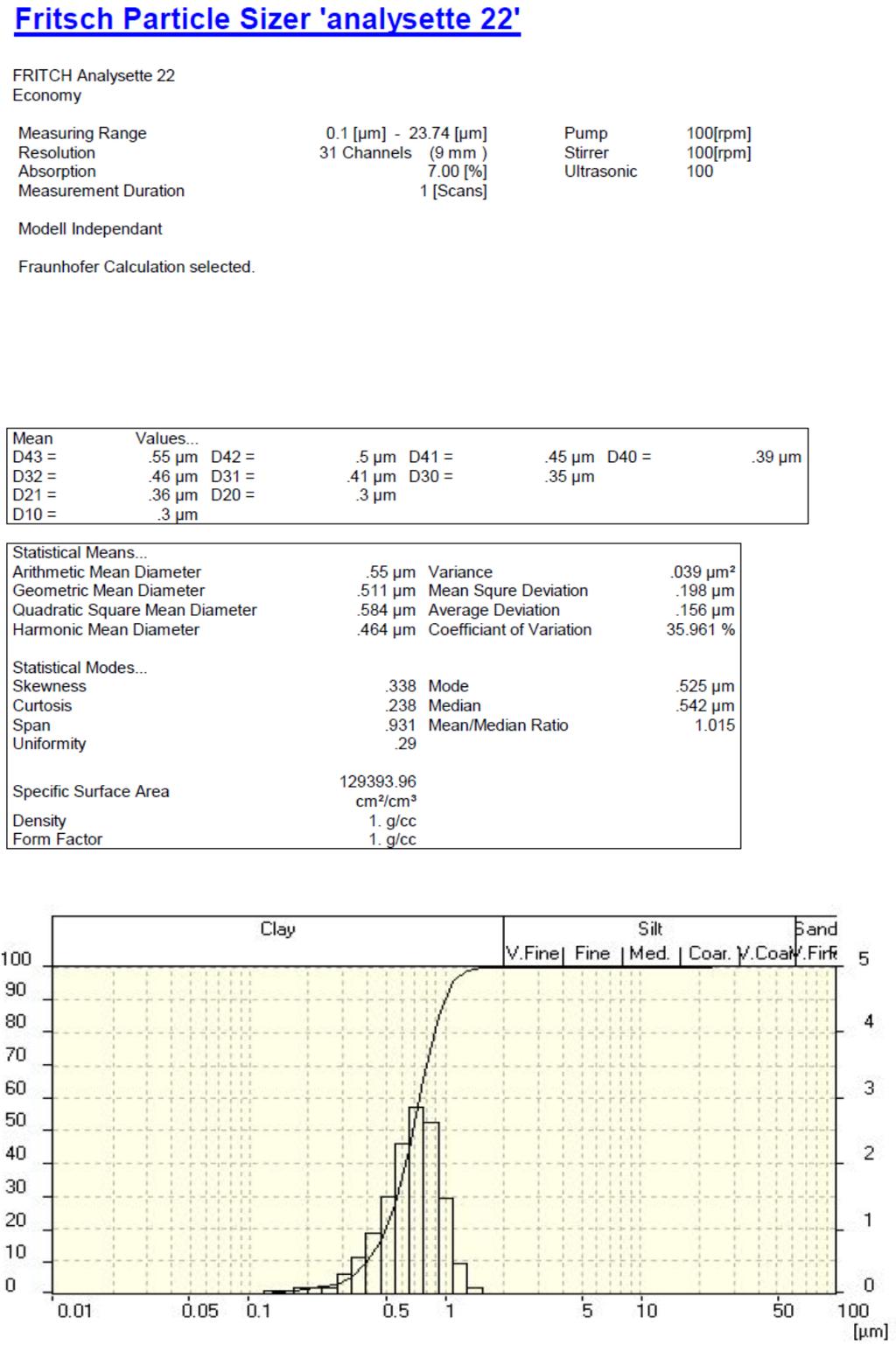This screenshot has height=1345, width=896.
Task: Click the Geometric Mean Diameter value '.511 µm'
Action: click(x=387, y=592)
